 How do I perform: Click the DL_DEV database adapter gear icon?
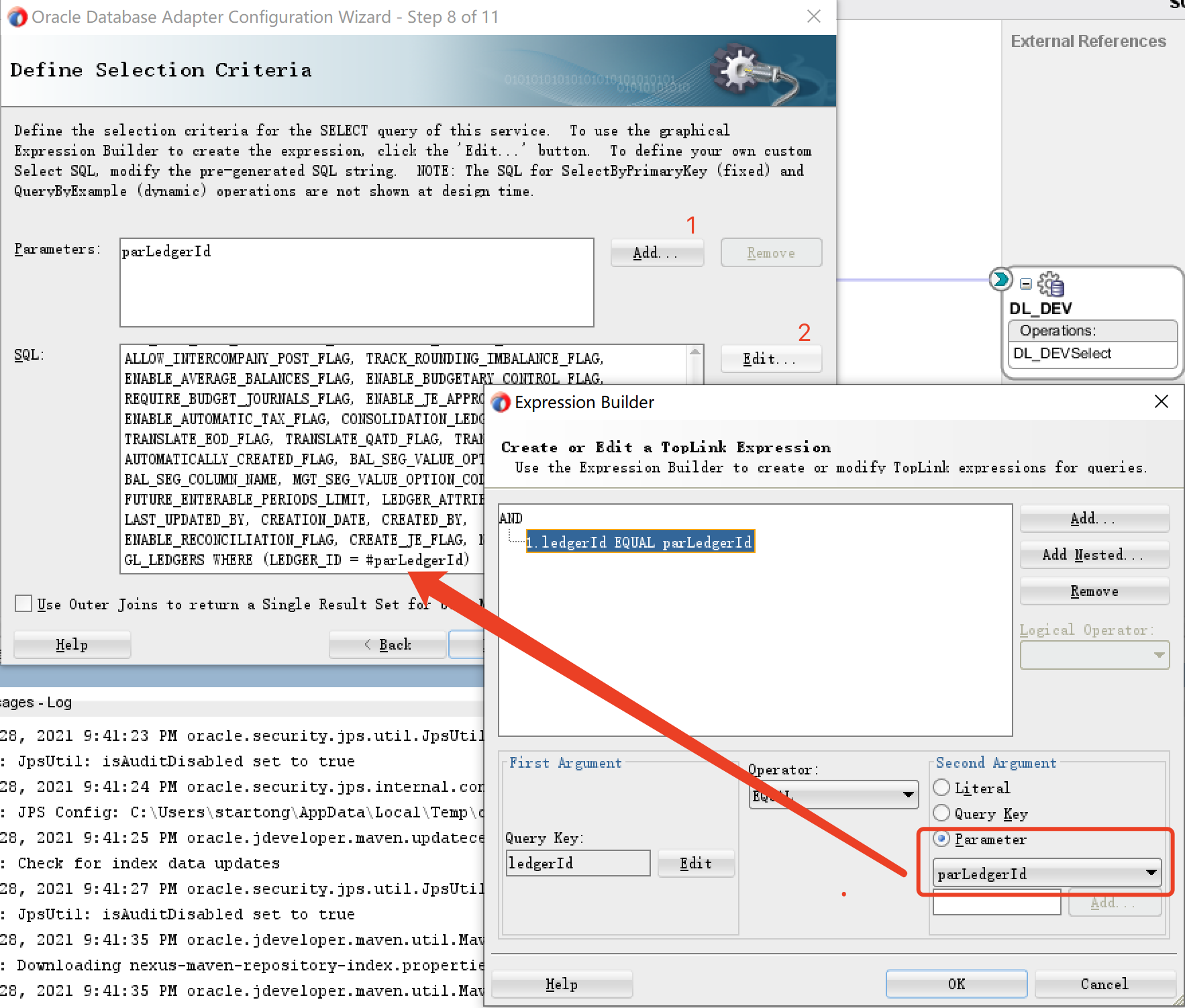click(x=1051, y=285)
